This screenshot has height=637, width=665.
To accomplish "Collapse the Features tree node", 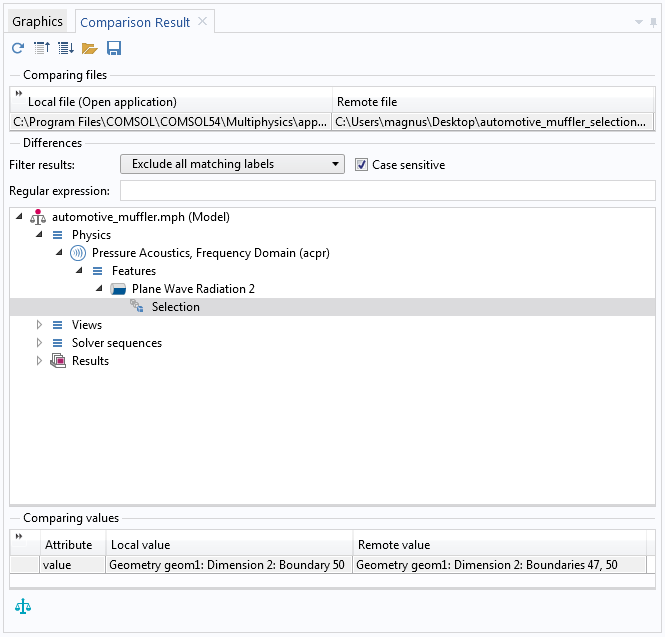I will 79,271.
